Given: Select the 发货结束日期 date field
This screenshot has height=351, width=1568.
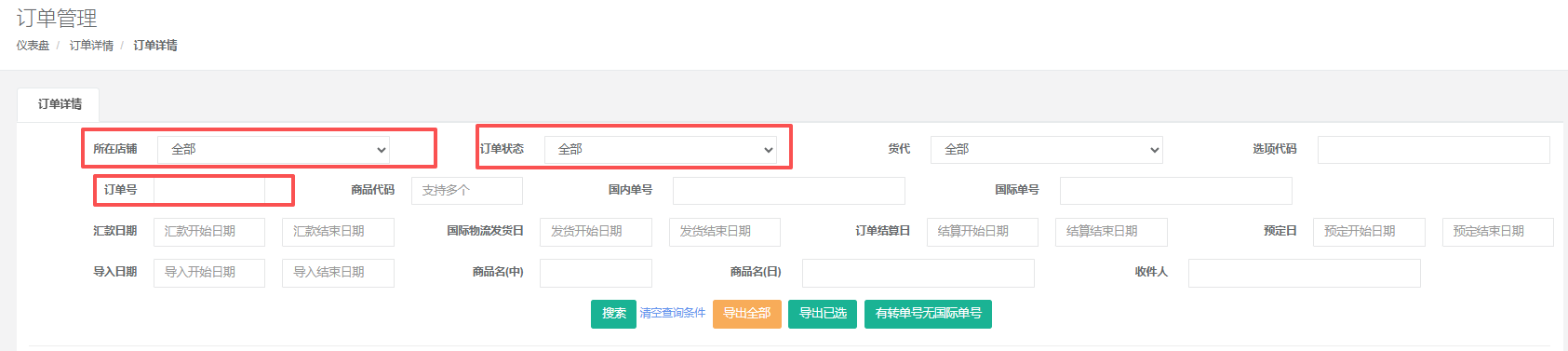Looking at the screenshot, I should click(x=725, y=231).
